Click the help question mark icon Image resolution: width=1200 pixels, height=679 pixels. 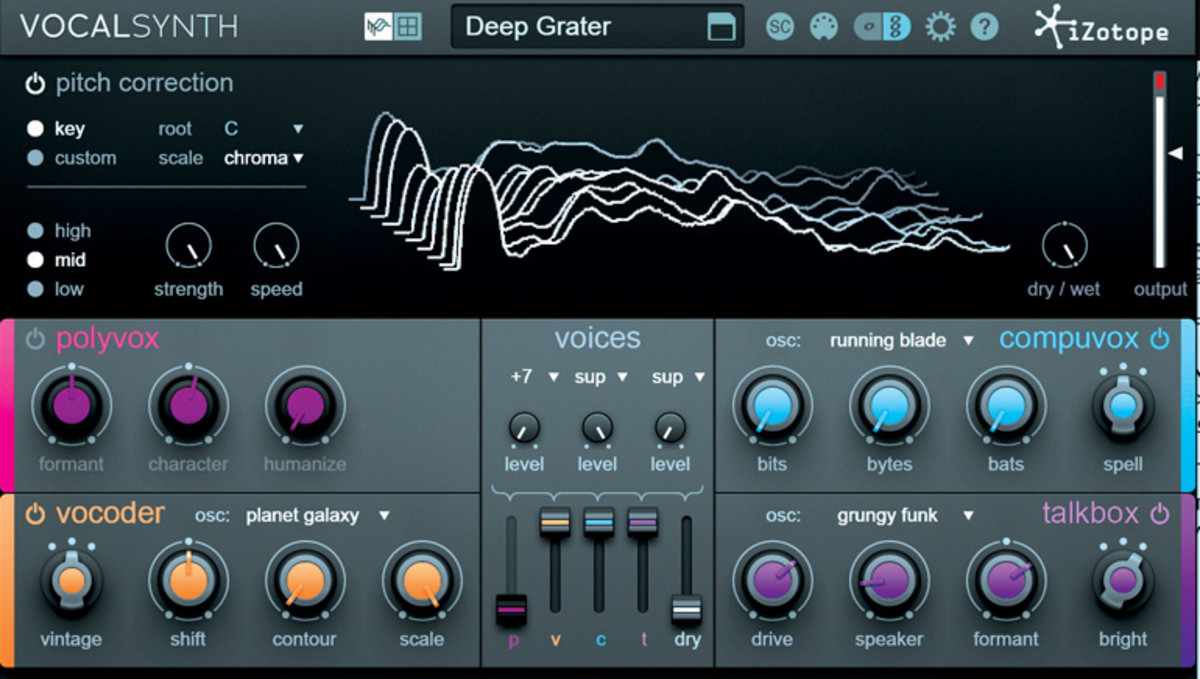click(984, 28)
